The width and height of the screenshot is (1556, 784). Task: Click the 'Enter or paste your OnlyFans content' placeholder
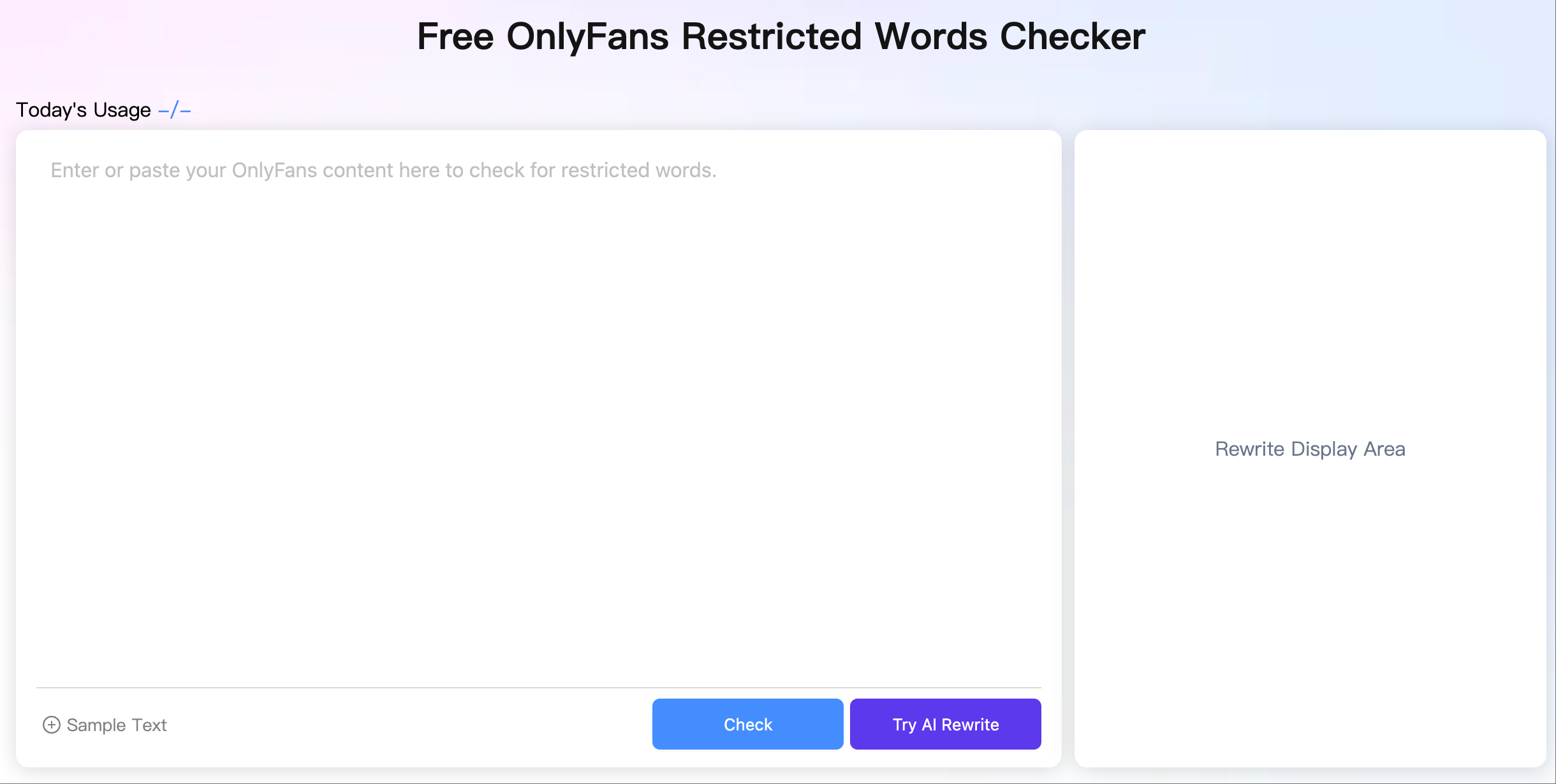pyautogui.click(x=383, y=170)
